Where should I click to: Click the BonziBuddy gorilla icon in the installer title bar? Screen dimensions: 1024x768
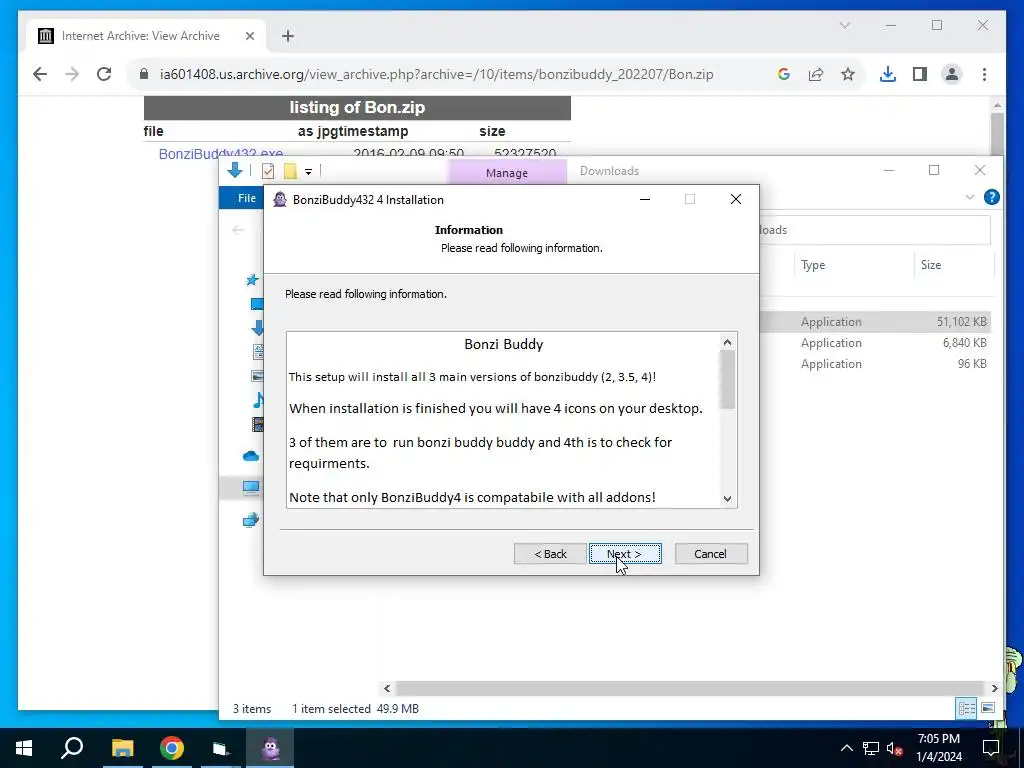(280, 200)
